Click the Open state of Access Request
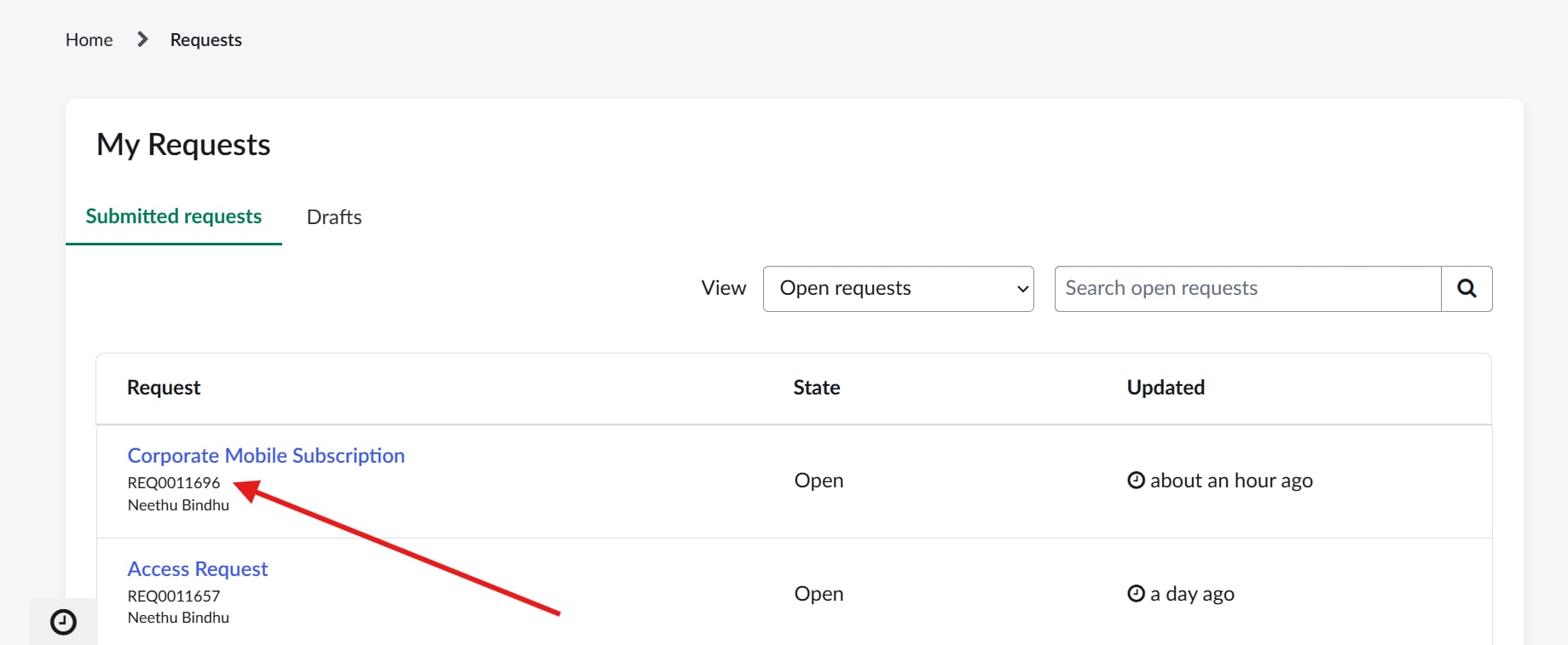Image resolution: width=1568 pixels, height=645 pixels. point(818,593)
